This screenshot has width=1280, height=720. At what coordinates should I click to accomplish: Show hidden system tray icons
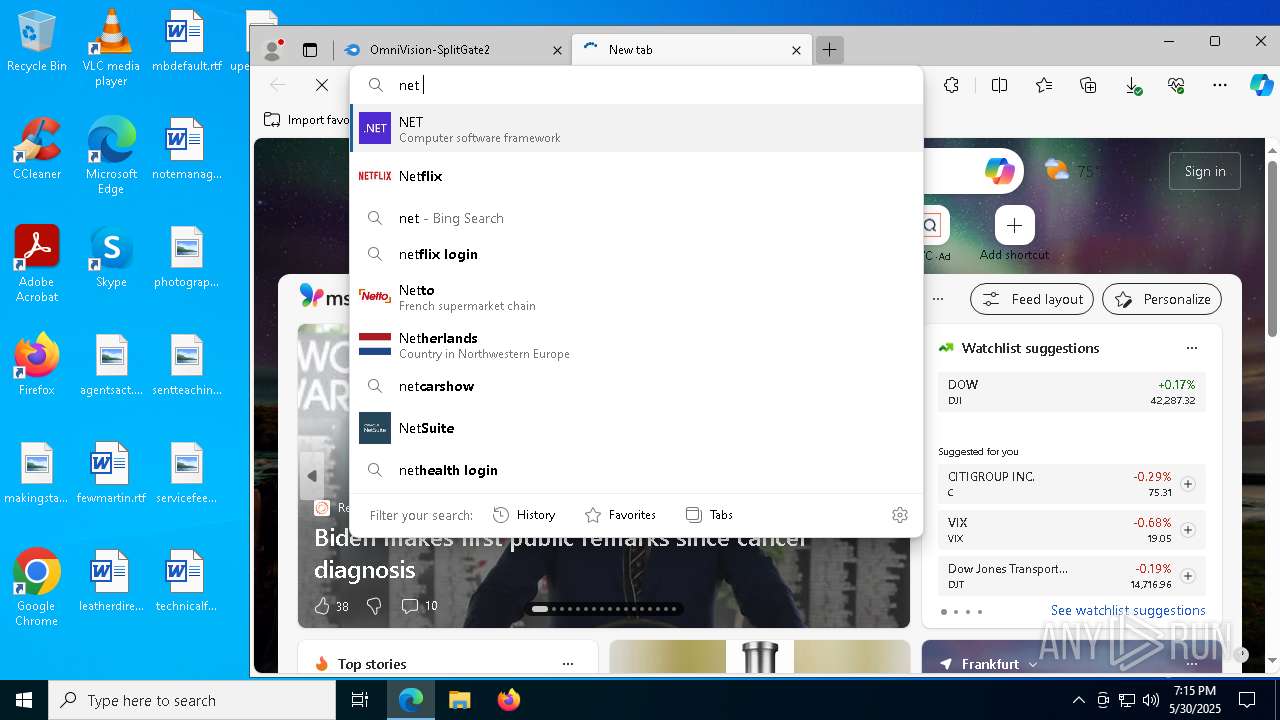coord(1078,700)
